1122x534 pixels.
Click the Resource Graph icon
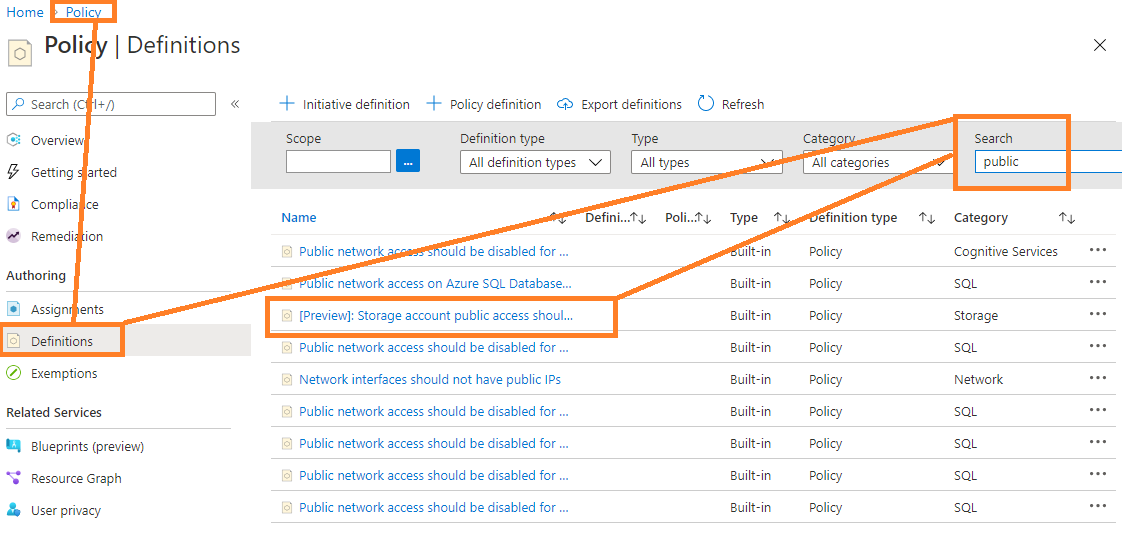coord(14,478)
